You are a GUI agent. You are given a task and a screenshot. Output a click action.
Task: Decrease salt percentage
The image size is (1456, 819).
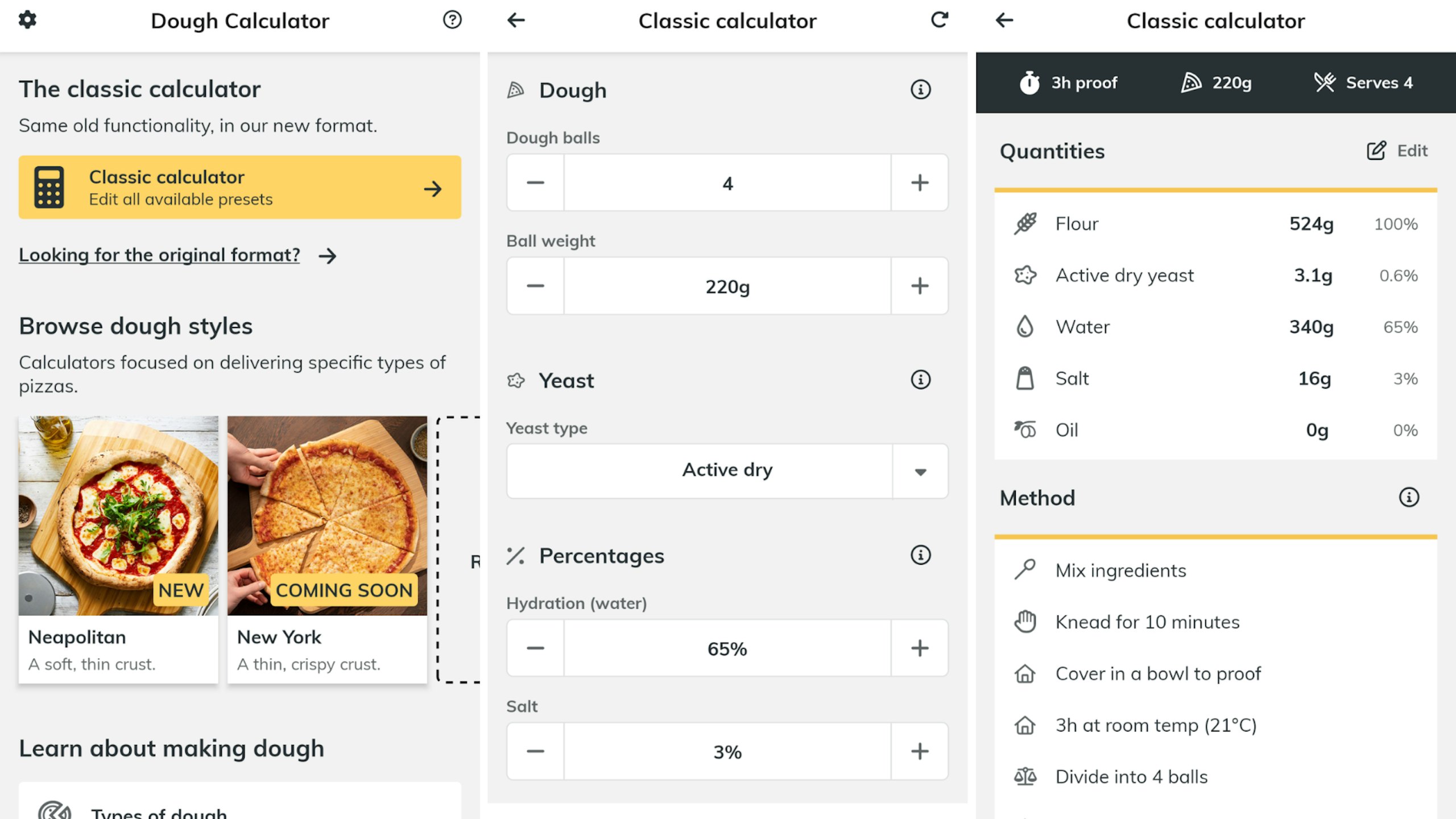click(535, 751)
